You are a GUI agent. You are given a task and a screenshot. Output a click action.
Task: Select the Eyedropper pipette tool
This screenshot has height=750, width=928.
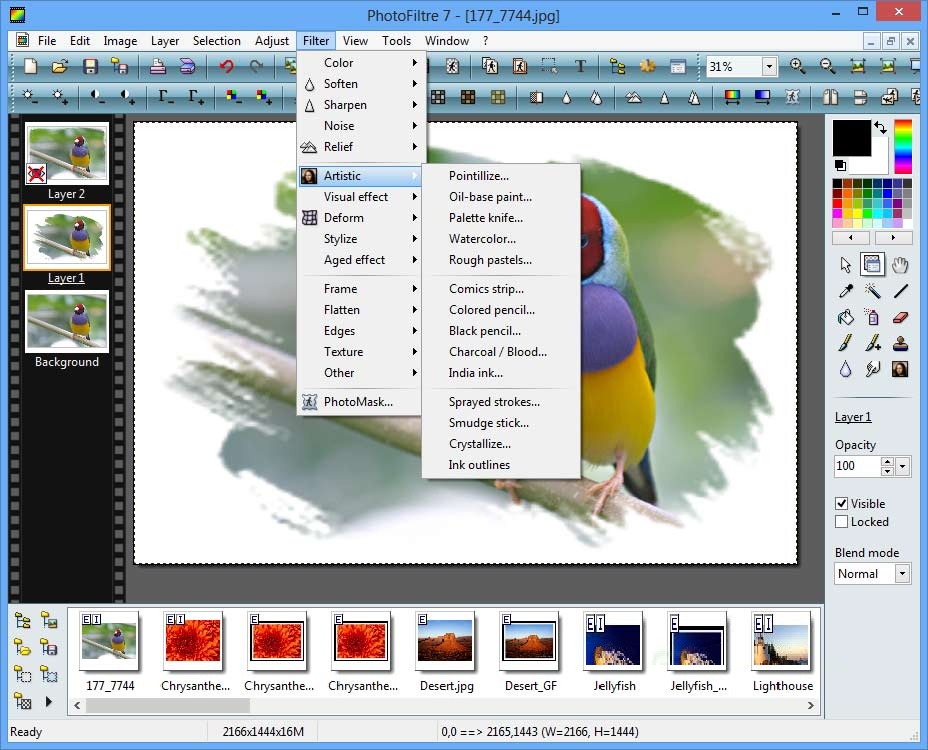846,291
